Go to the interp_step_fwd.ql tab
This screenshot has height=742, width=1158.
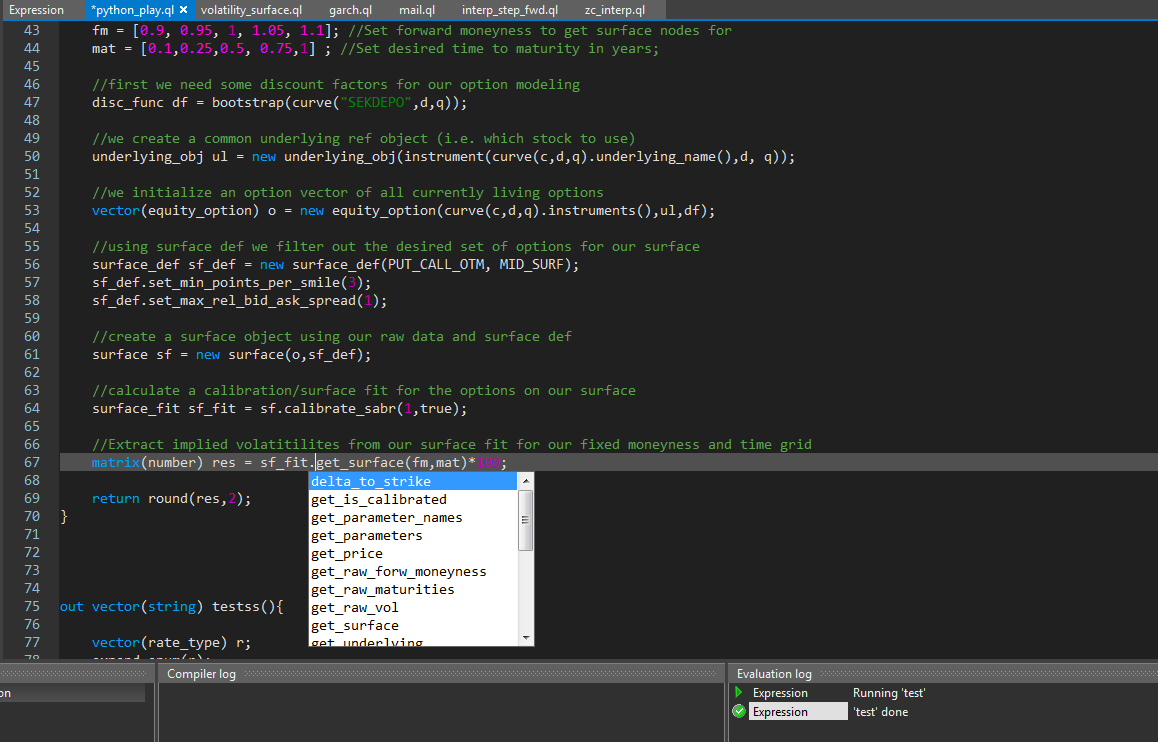[510, 10]
